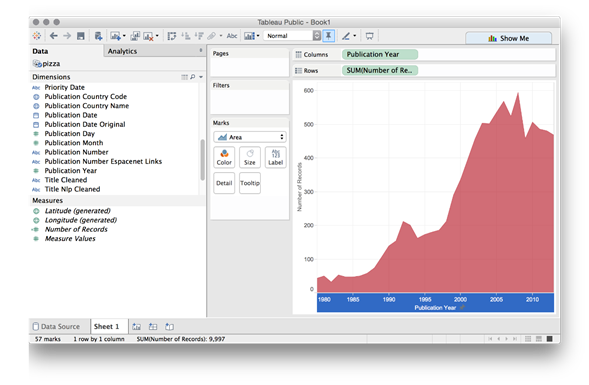589x385 pixels.
Task: Expand the Dimensions pane options arrow
Action: pos(201,77)
